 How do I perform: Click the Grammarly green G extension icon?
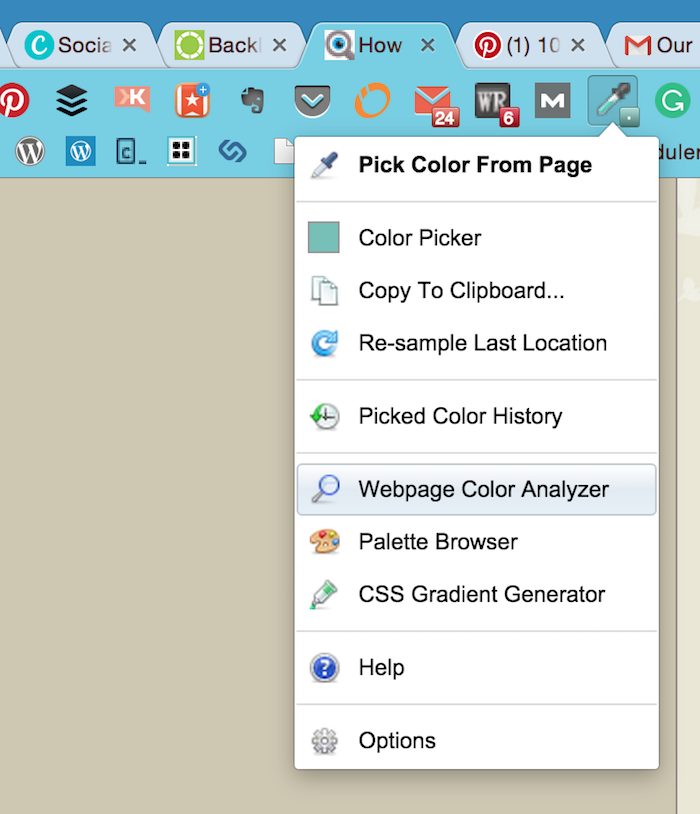pyautogui.click(x=672, y=100)
